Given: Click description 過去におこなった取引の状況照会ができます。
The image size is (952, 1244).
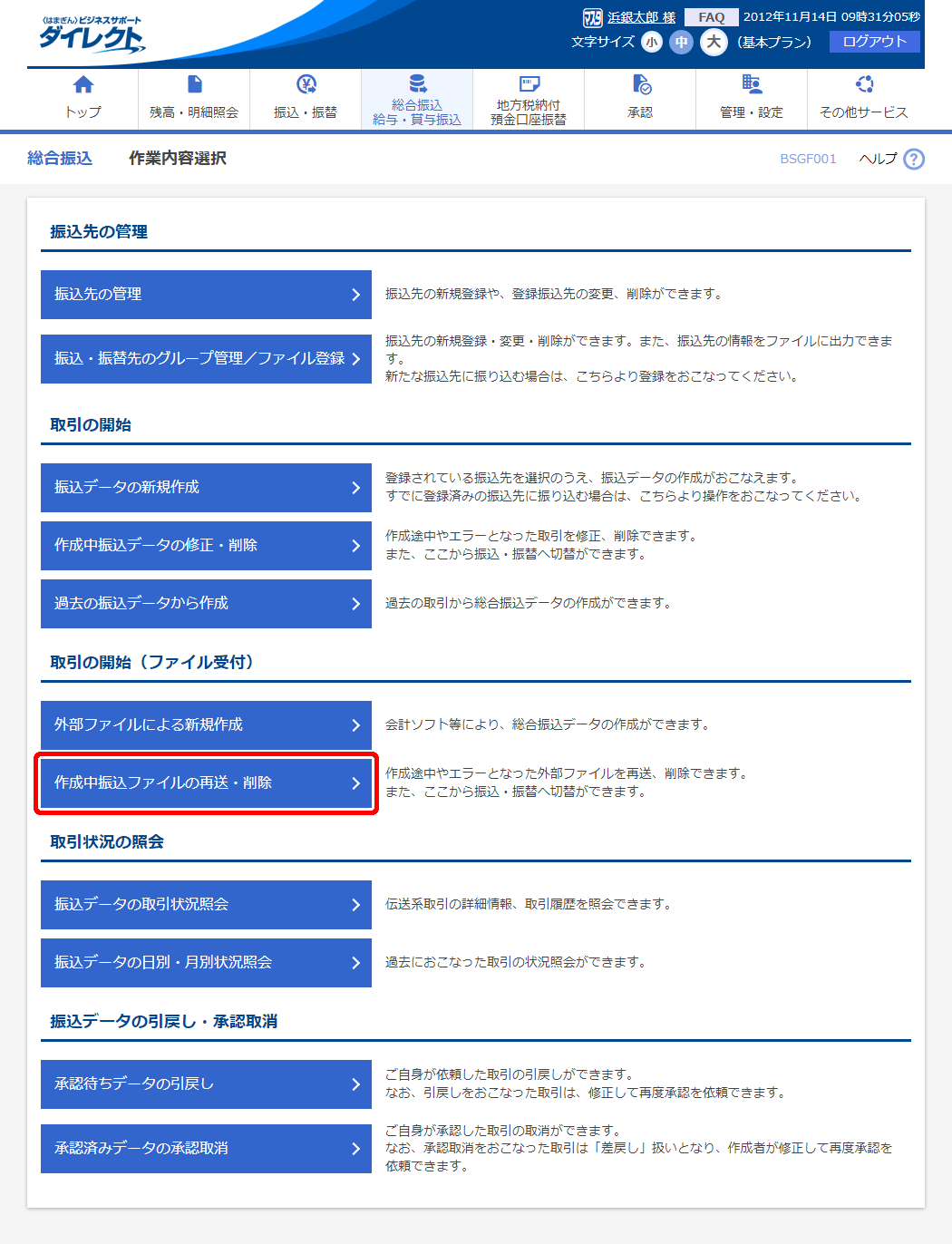Looking at the screenshot, I should click(515, 962).
